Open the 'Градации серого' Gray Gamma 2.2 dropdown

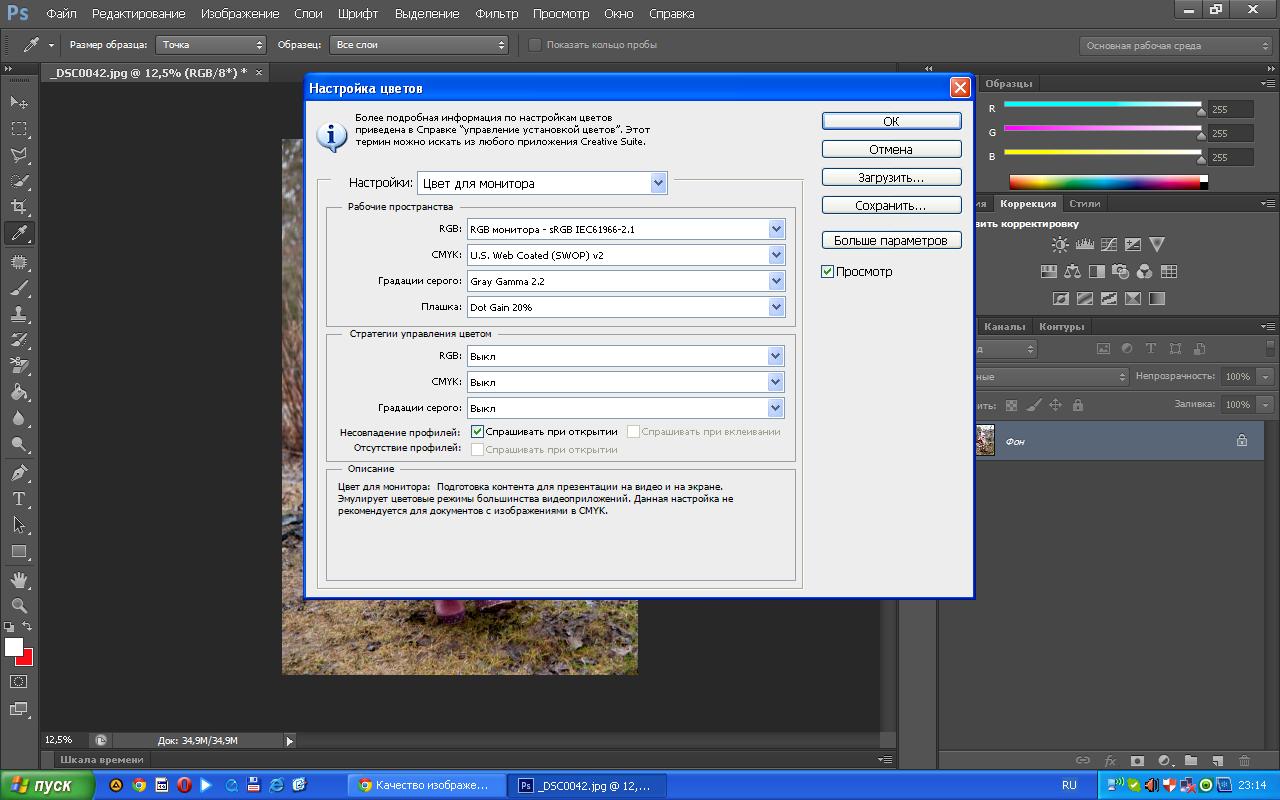coord(776,281)
